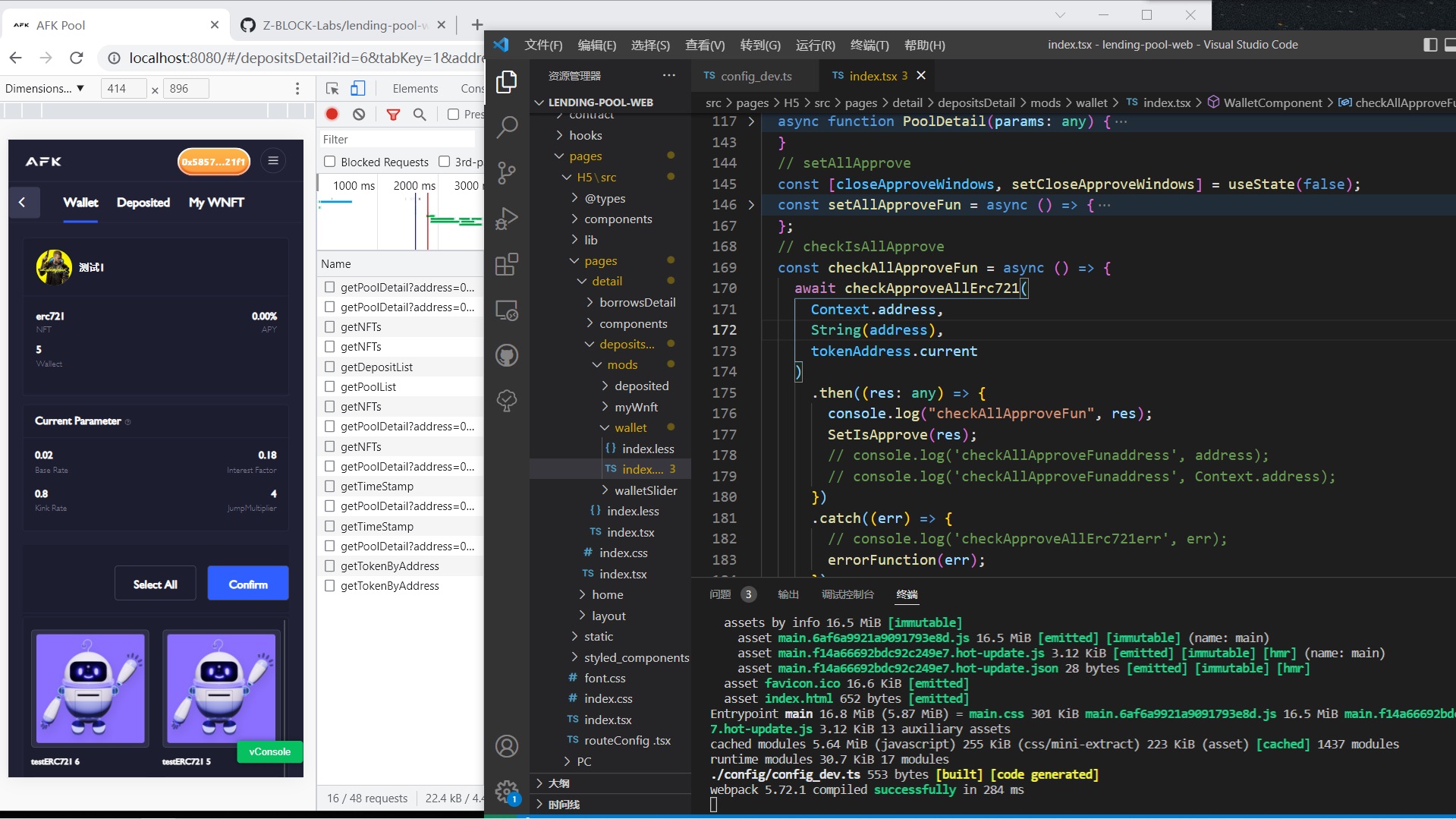Screen dimensions: 1456x819
Task: Open device toolbar more options menu
Action: click(x=297, y=89)
